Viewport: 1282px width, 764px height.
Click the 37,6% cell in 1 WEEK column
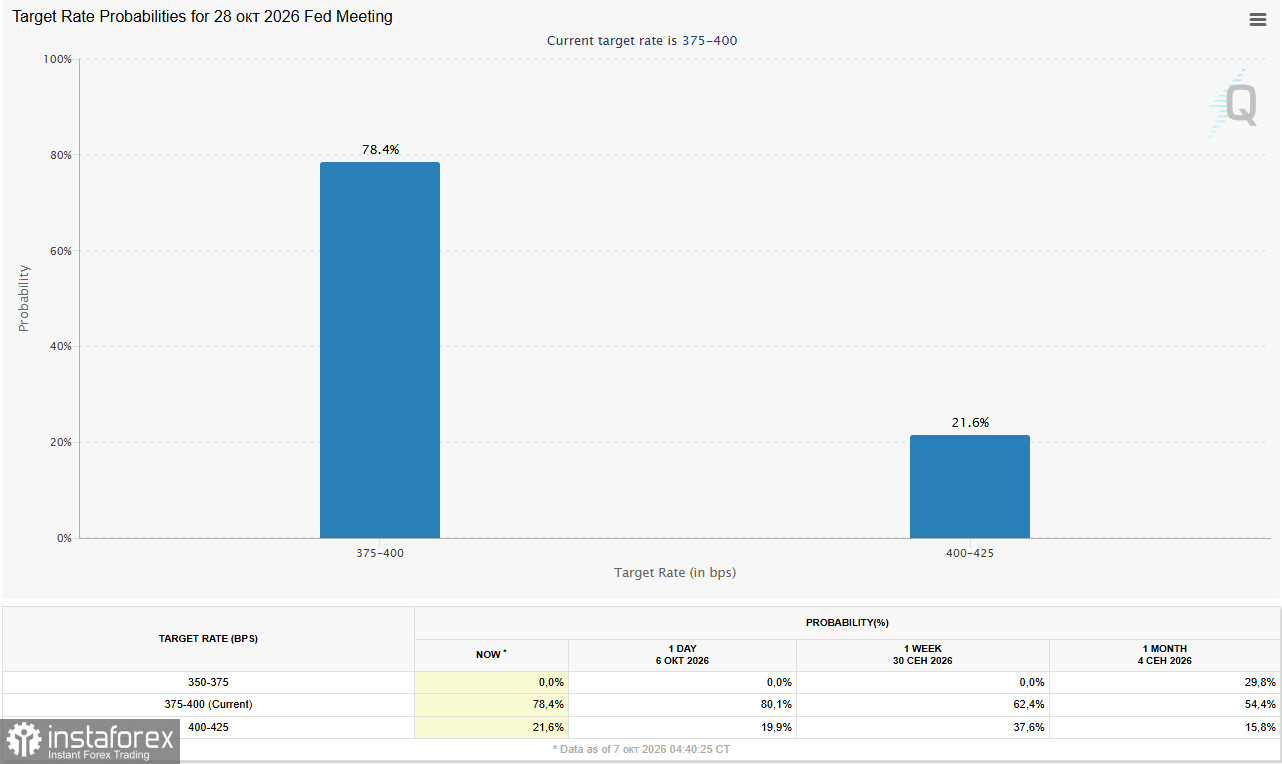pyautogui.click(x=922, y=727)
